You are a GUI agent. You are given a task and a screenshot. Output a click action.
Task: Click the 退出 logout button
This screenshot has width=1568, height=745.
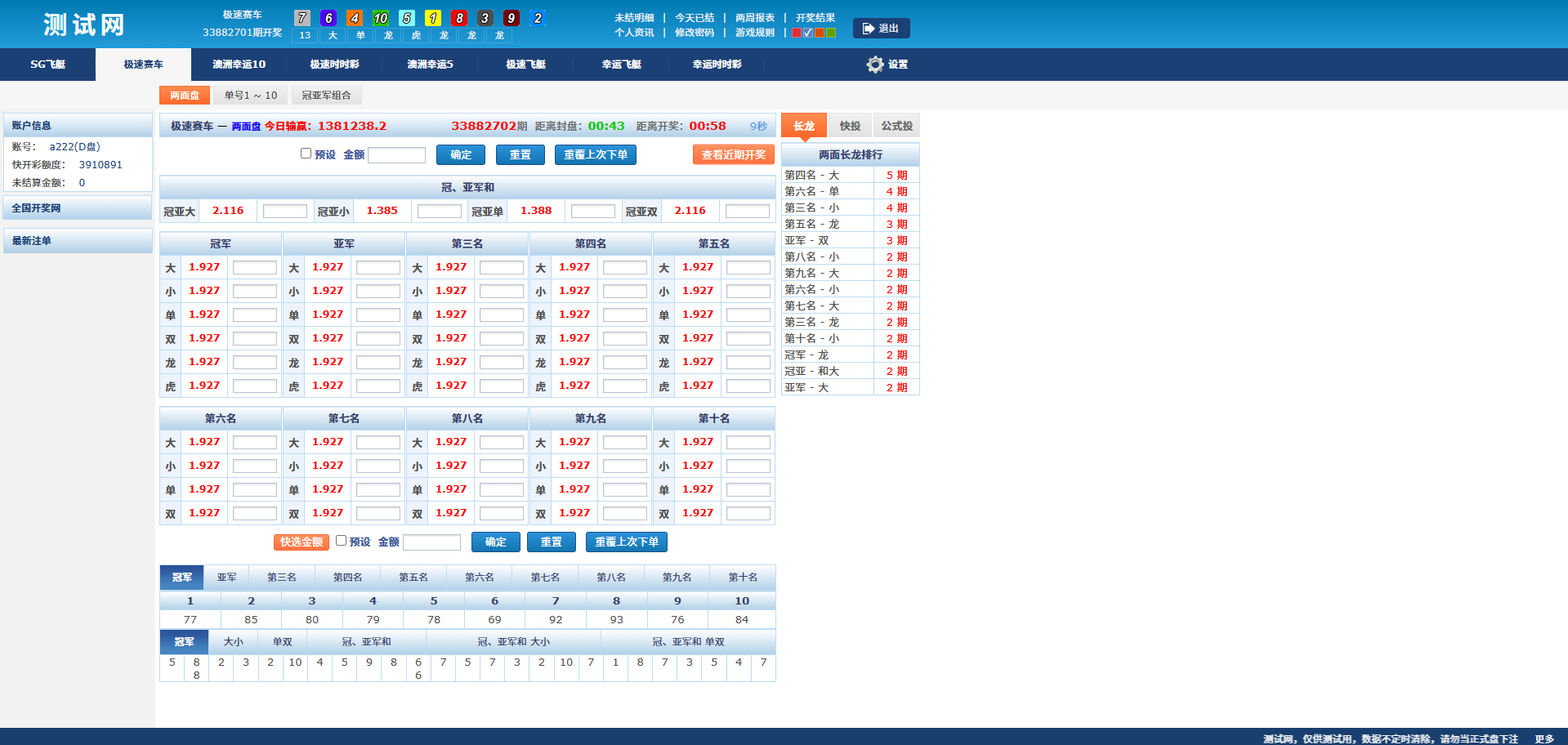coord(881,29)
